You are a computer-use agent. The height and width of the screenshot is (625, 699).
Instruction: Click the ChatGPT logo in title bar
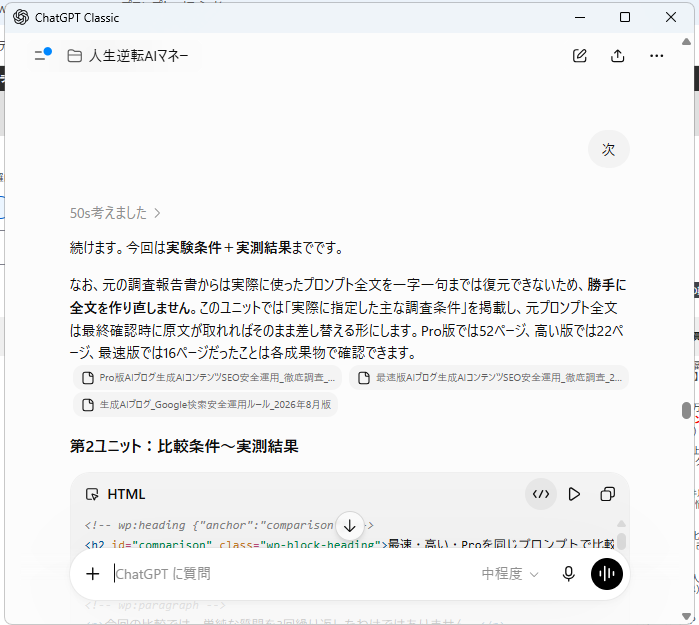[x=21, y=17]
